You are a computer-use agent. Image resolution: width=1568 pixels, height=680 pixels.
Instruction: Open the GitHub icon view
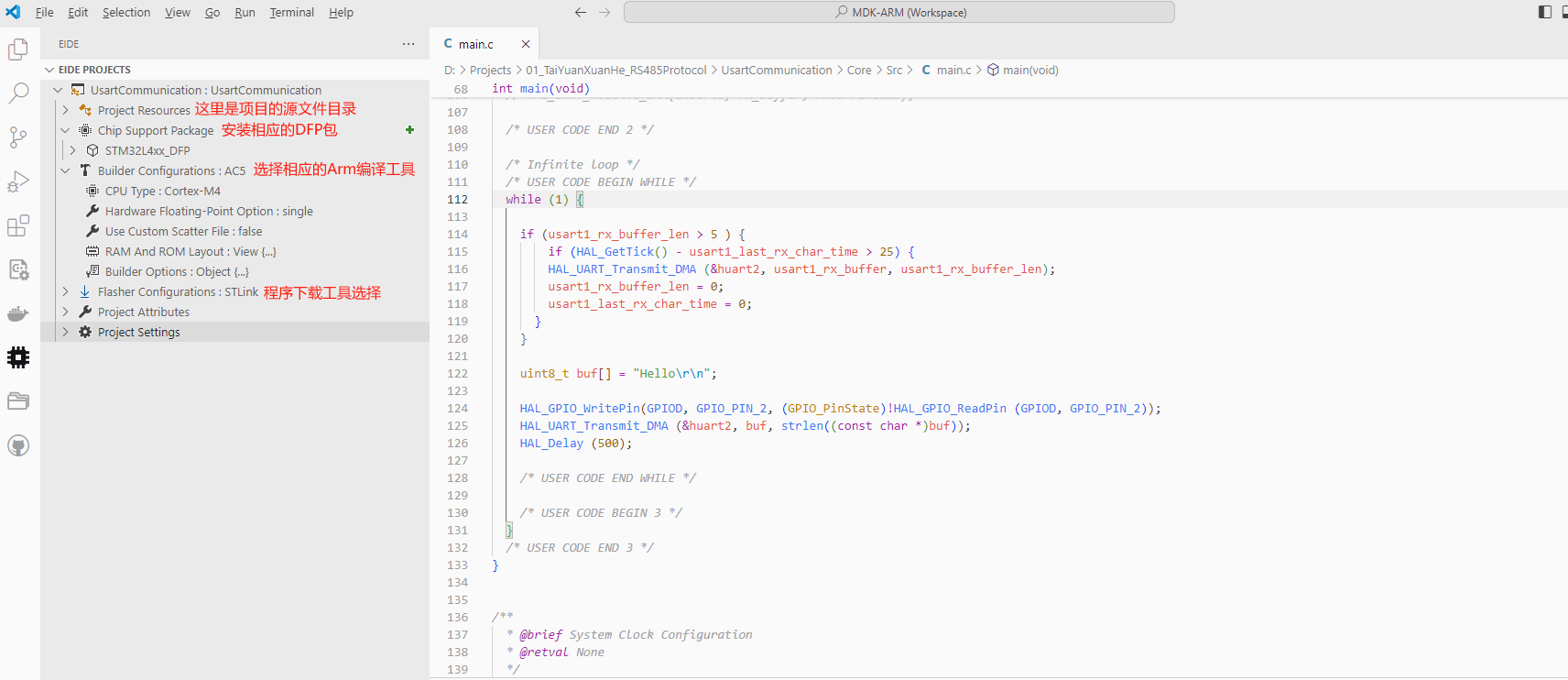tap(18, 445)
